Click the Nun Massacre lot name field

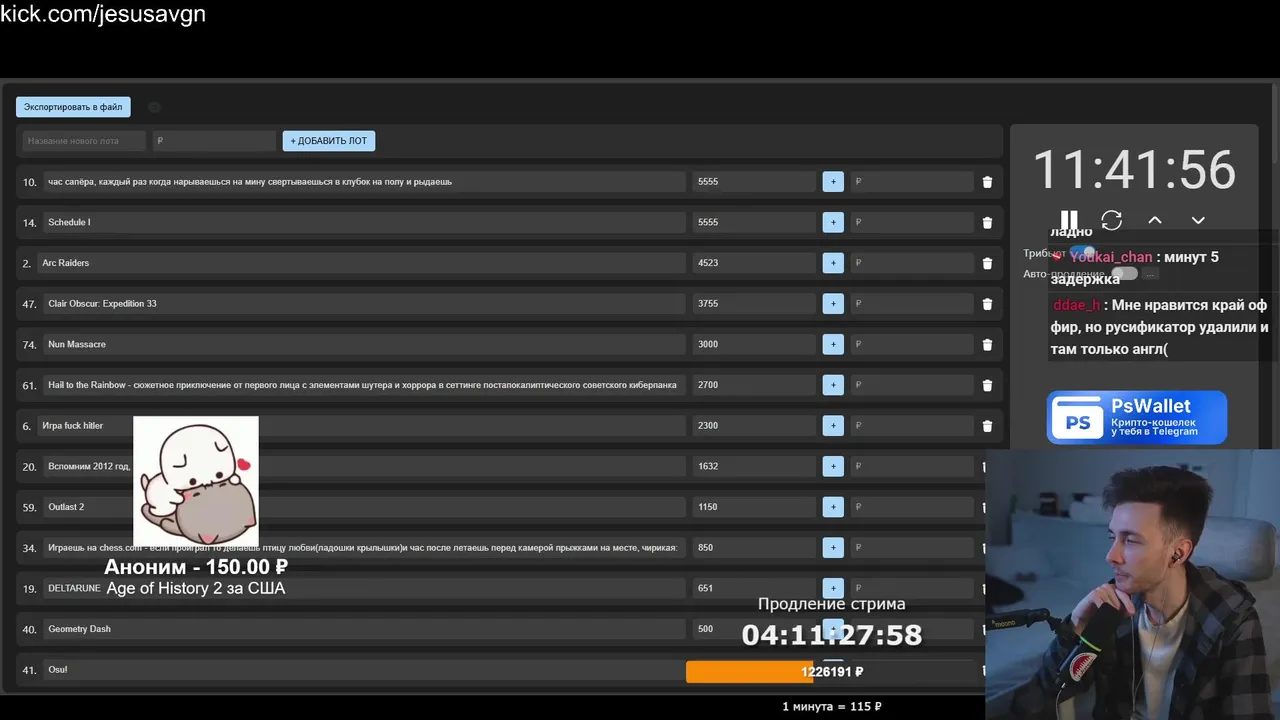pos(364,344)
